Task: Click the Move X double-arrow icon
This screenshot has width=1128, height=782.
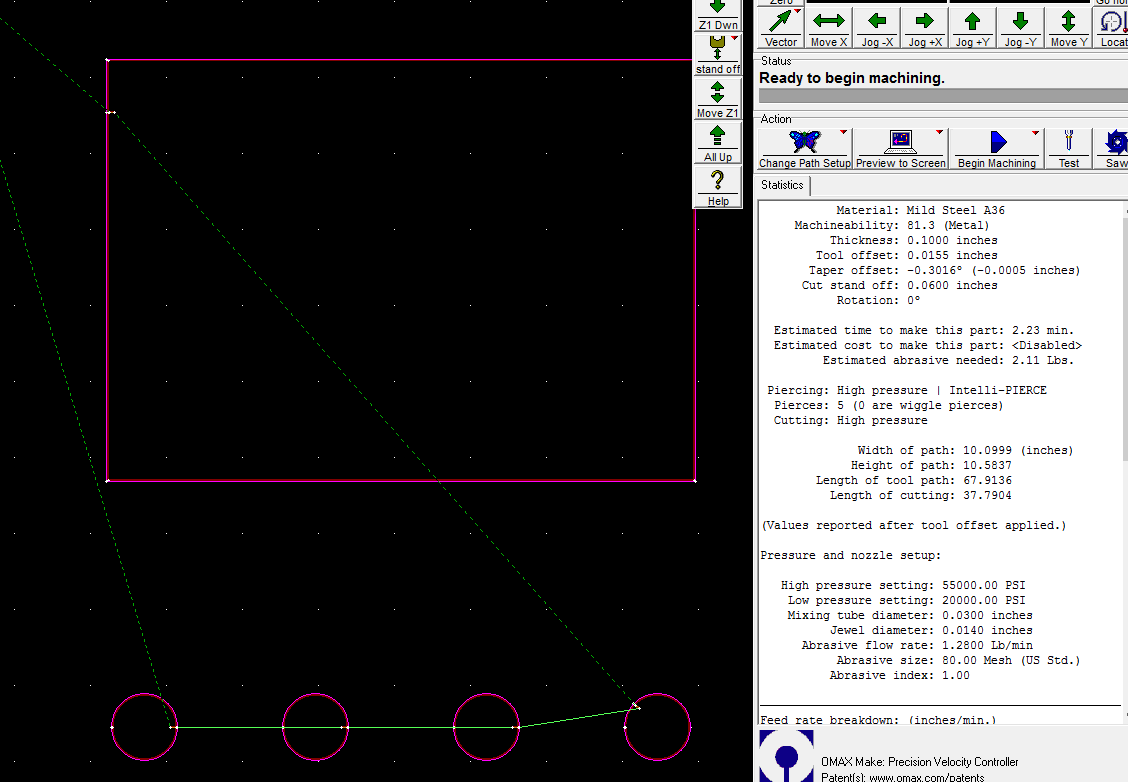Action: pyautogui.click(x=829, y=22)
